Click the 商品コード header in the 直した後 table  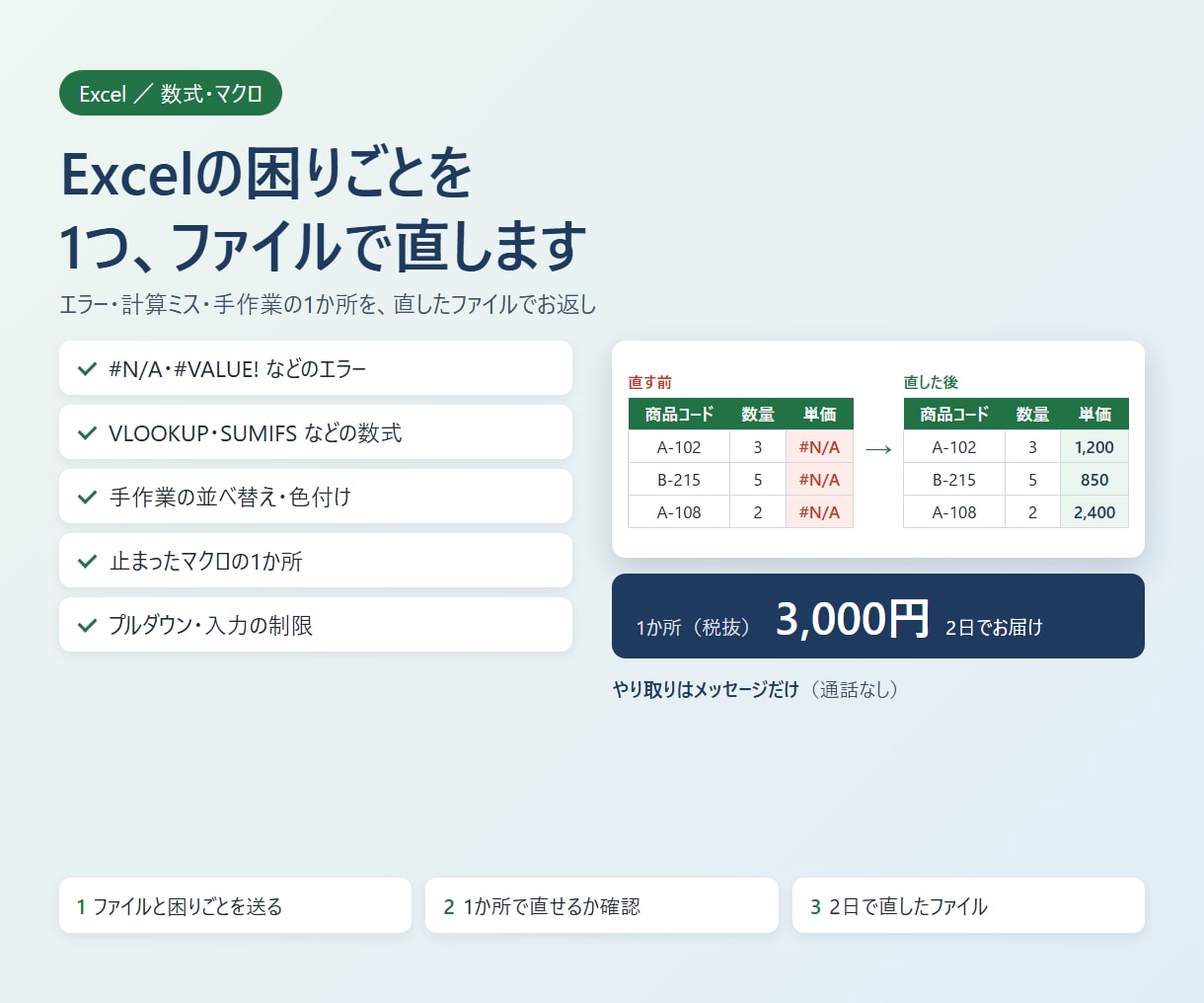click(954, 415)
